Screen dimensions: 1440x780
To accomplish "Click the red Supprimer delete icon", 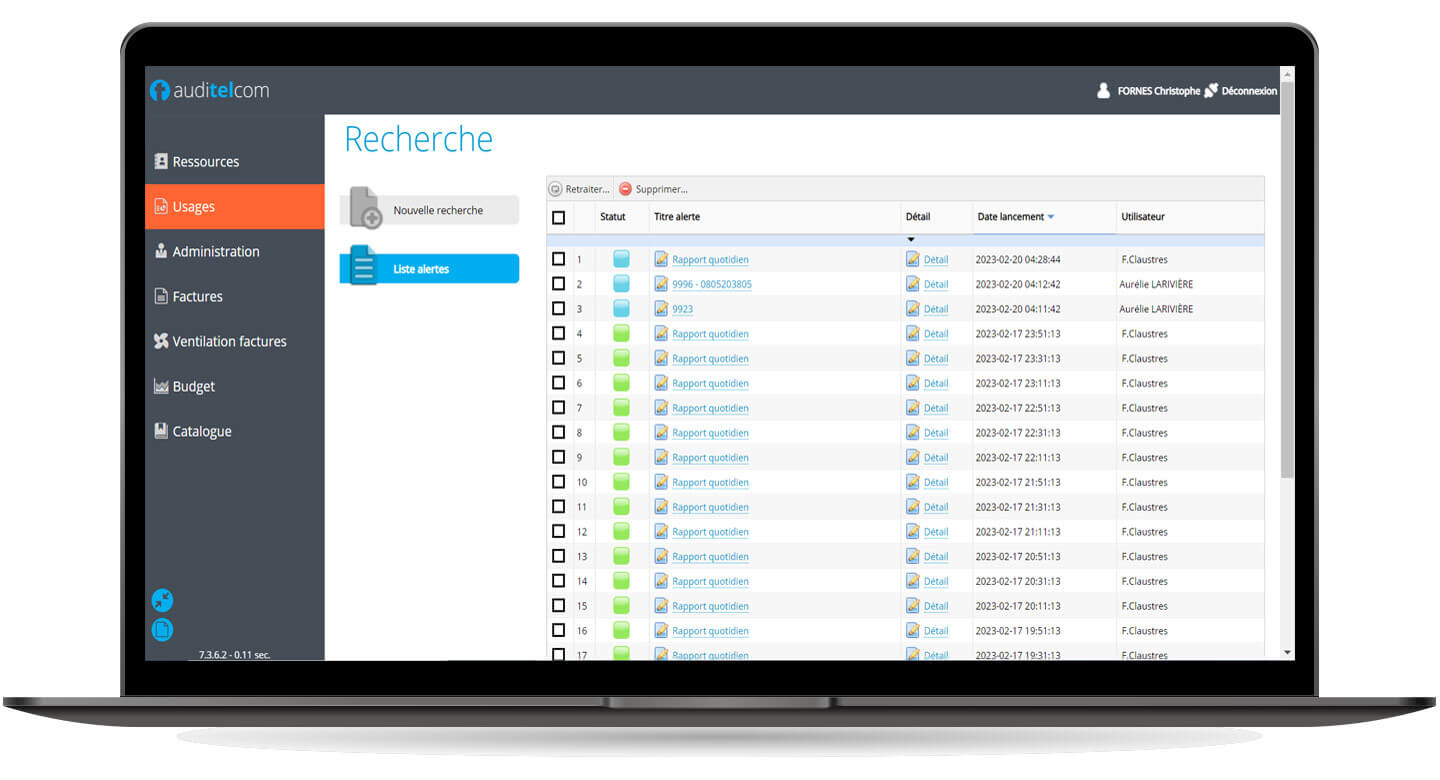I will point(626,189).
